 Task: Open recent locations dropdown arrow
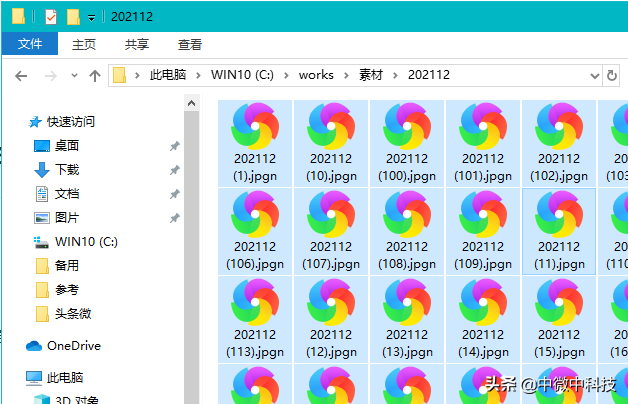(74, 75)
